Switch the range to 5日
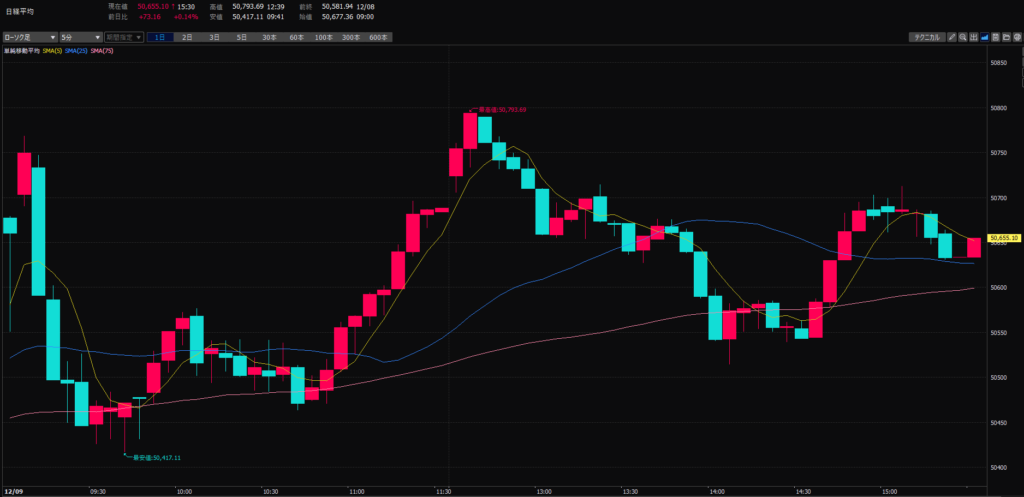 tap(241, 37)
